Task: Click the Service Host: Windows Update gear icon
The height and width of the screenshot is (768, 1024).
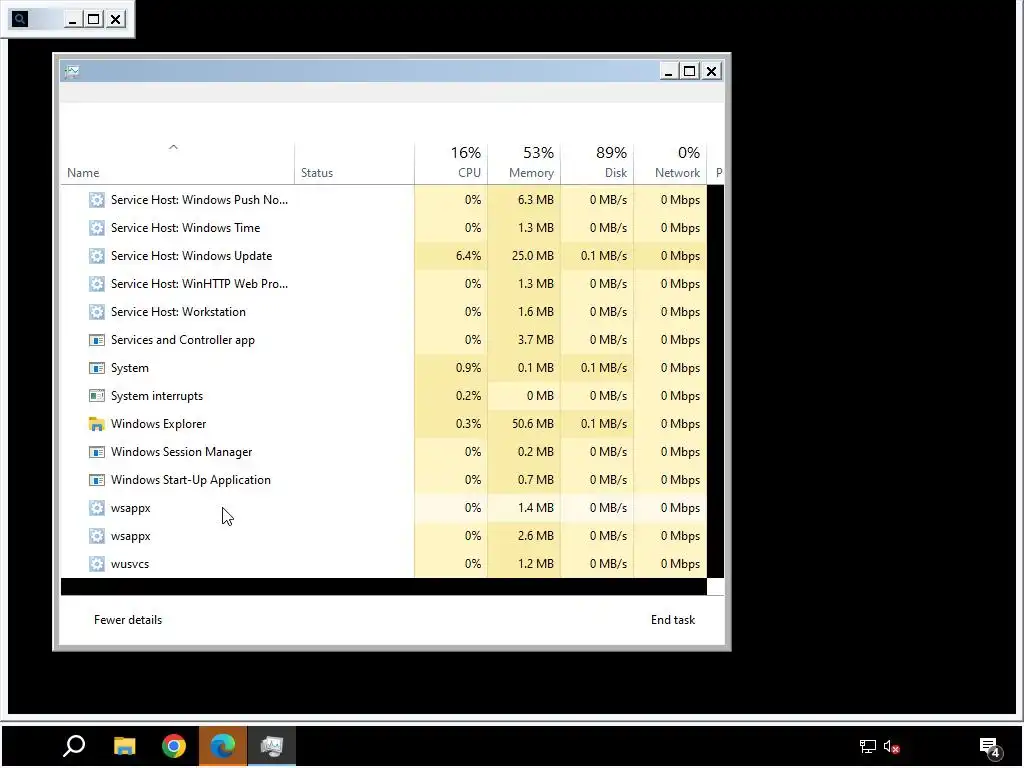Action: click(x=97, y=256)
